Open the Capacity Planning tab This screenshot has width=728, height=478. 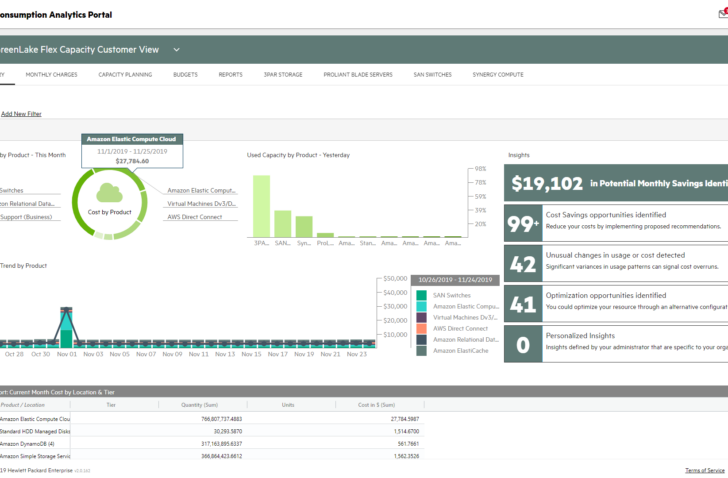click(x=125, y=75)
